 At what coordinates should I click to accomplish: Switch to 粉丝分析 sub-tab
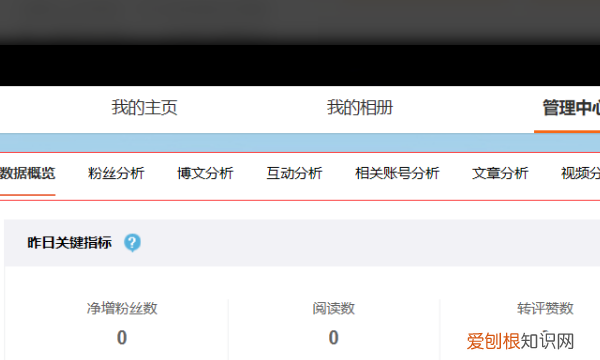pyautogui.click(x=116, y=173)
